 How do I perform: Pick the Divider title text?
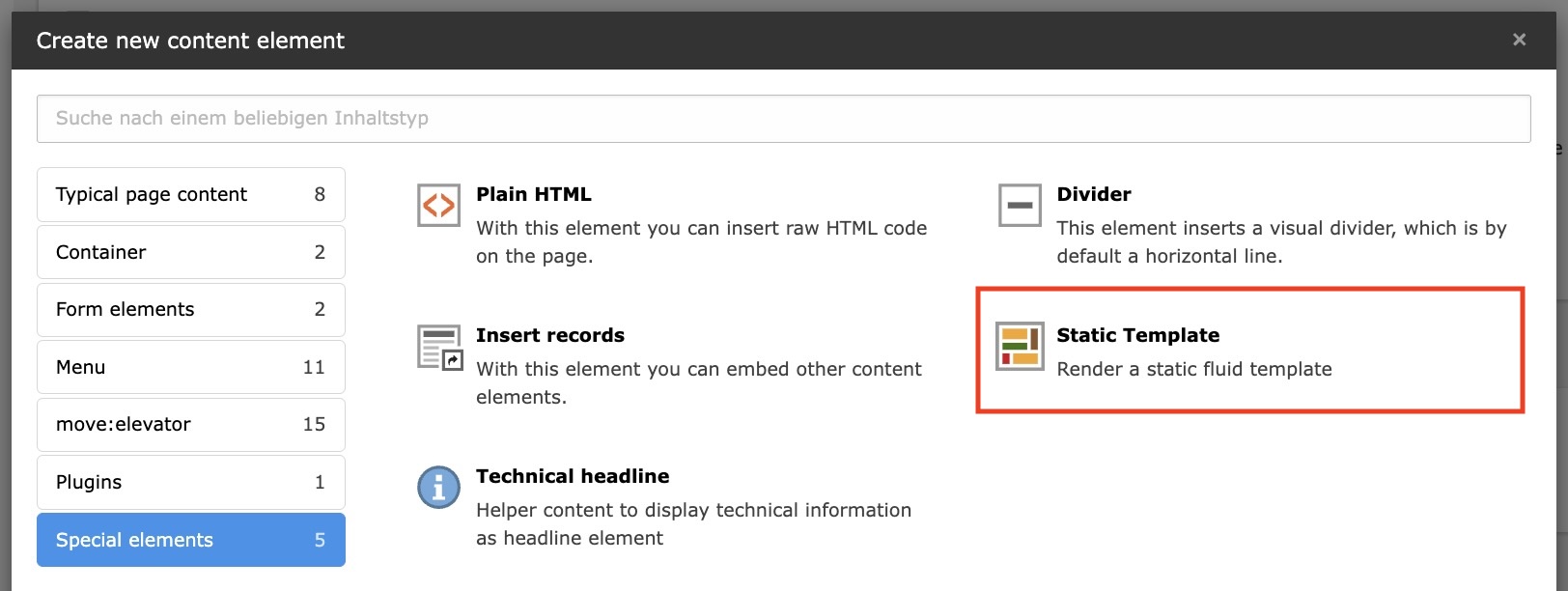click(1093, 194)
